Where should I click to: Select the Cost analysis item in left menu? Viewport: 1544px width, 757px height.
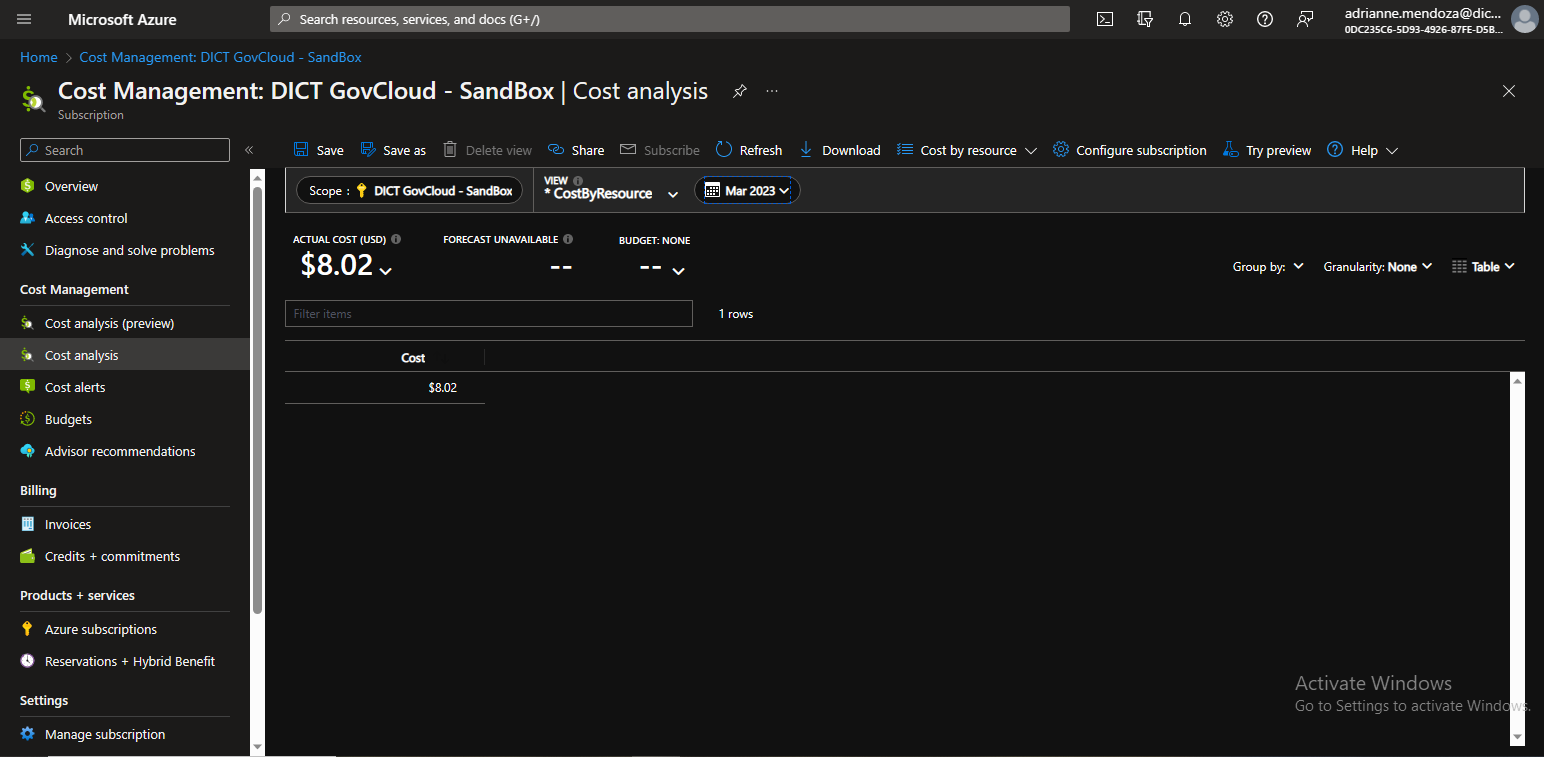(125, 355)
